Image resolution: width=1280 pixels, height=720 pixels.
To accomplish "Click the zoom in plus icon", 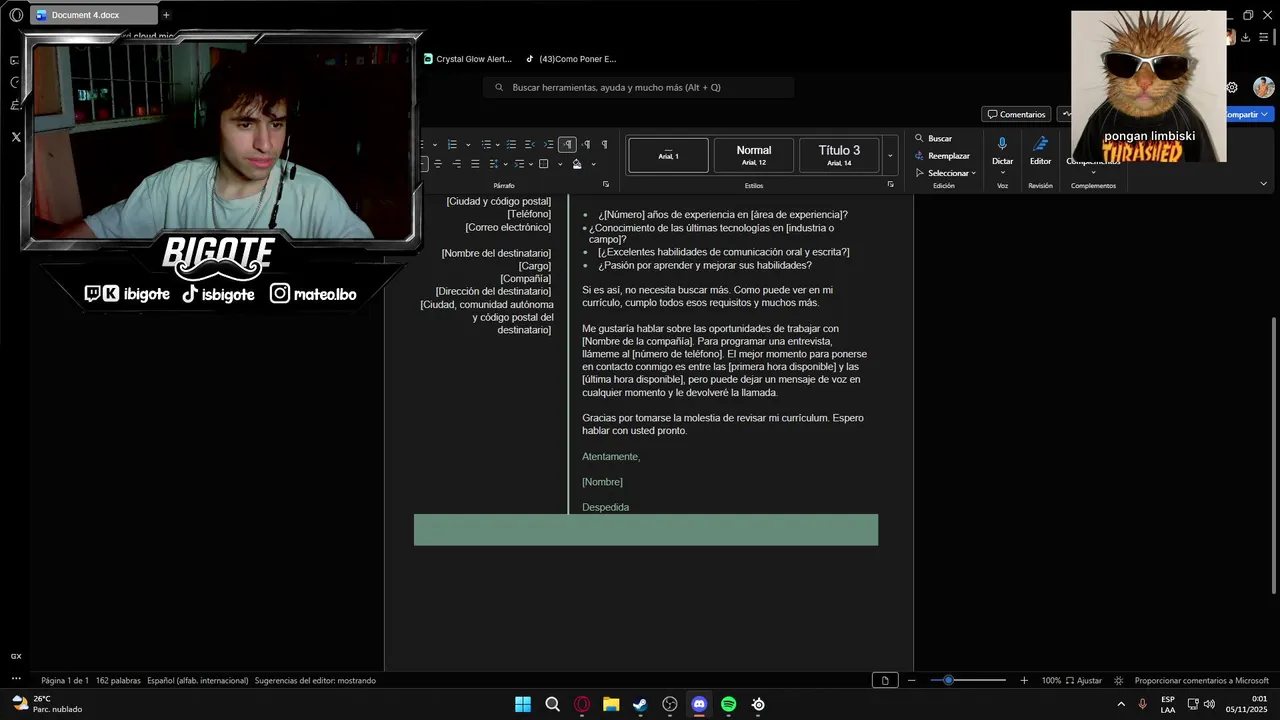I will [1024, 681].
